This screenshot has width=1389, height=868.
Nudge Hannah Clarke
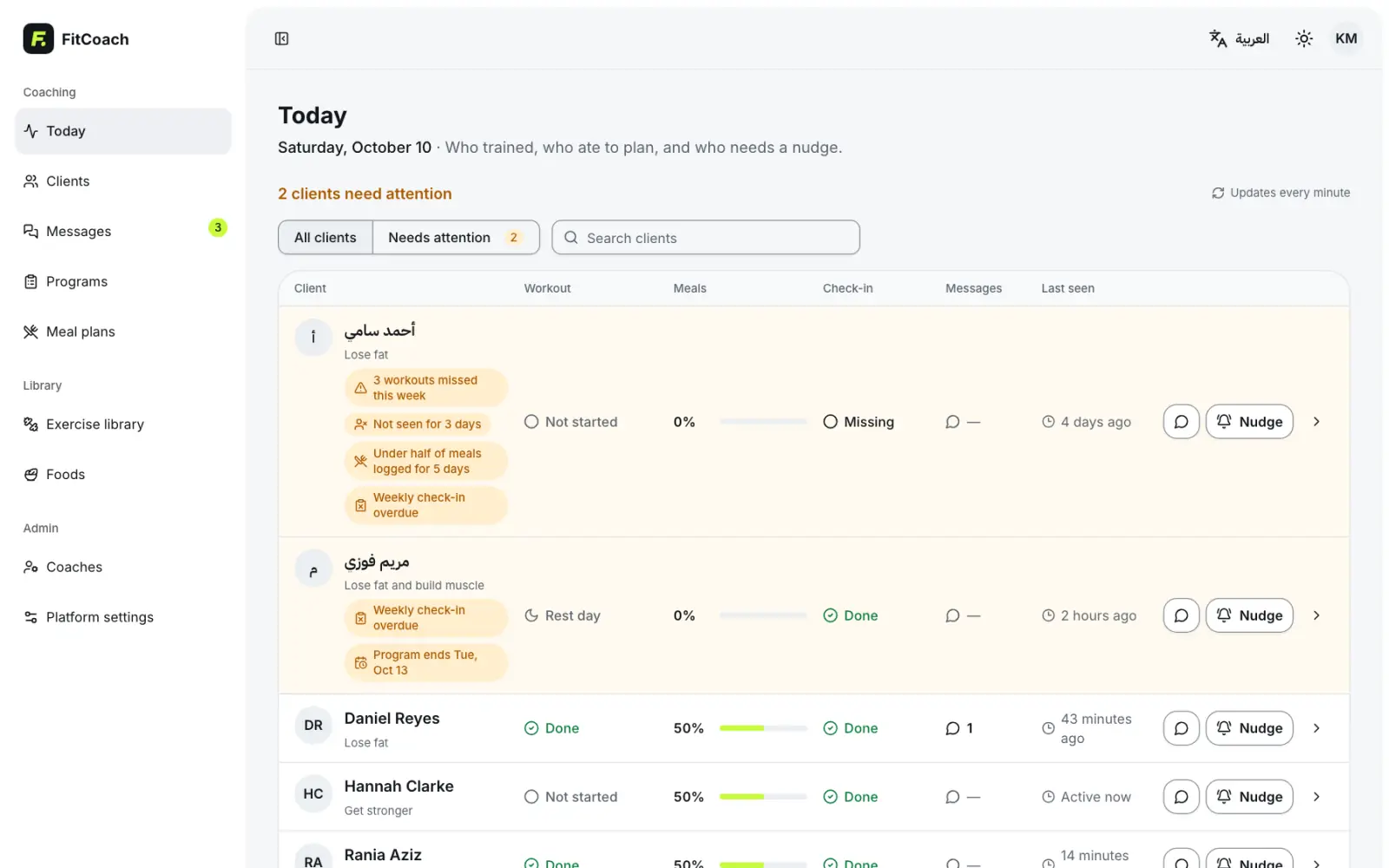point(1249,797)
